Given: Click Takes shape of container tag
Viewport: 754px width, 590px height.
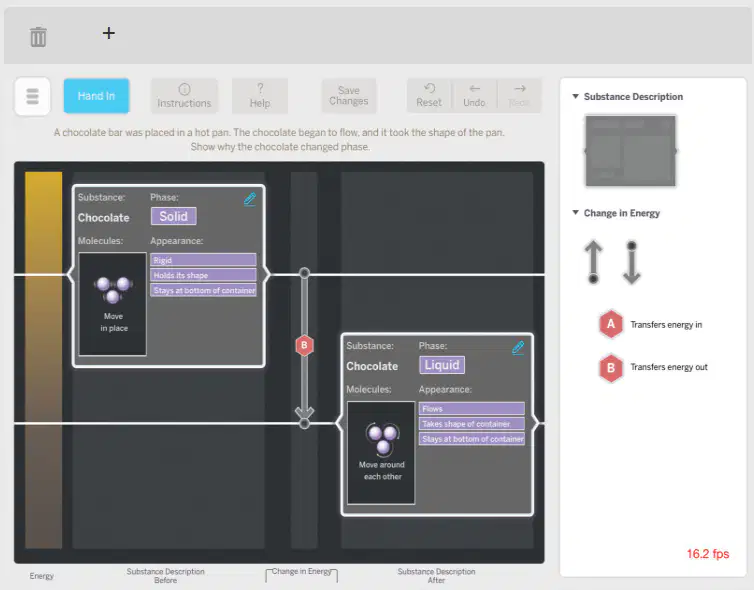Looking at the screenshot, I should [x=471, y=424].
